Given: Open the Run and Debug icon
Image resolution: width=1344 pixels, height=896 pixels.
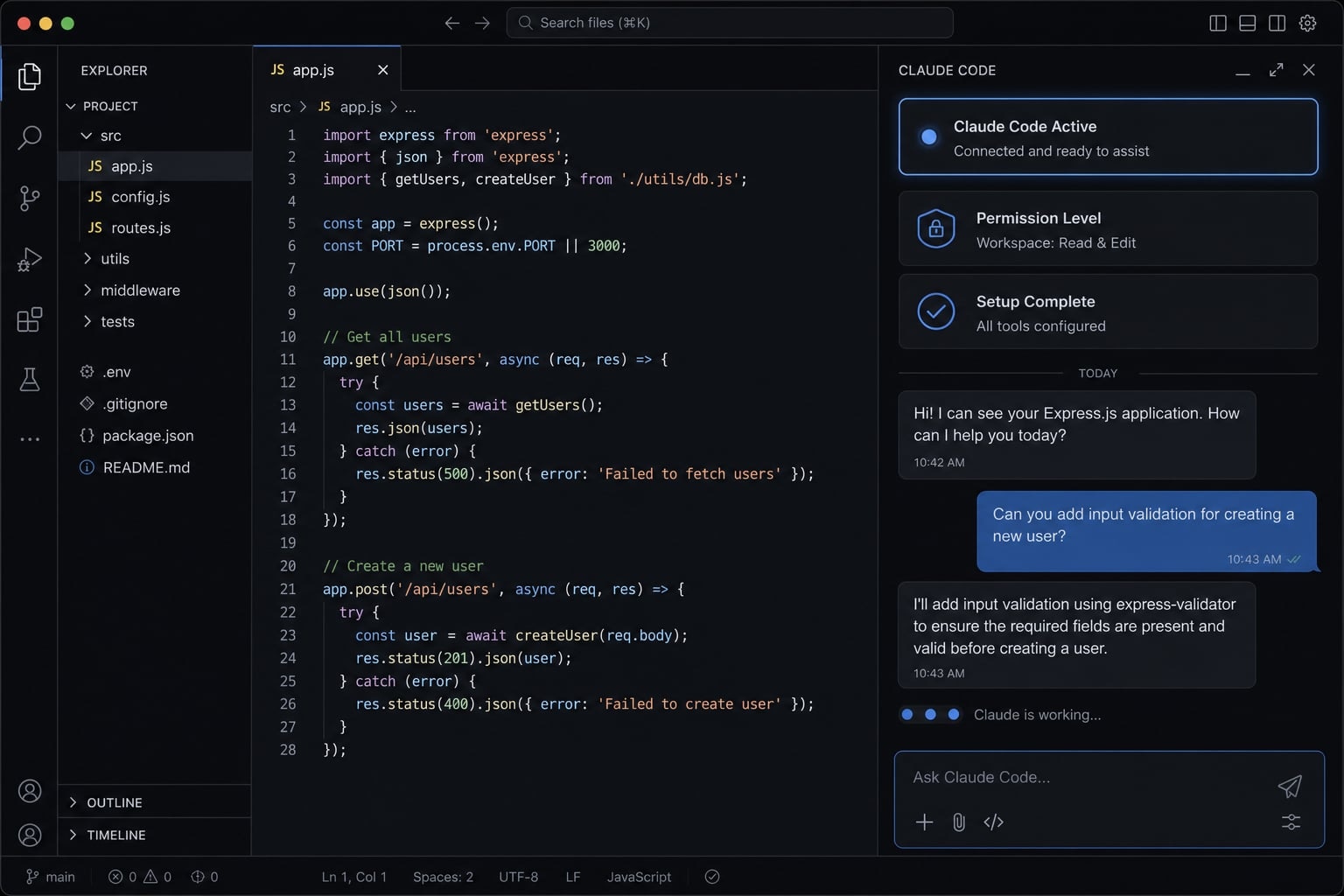Looking at the screenshot, I should tap(29, 259).
